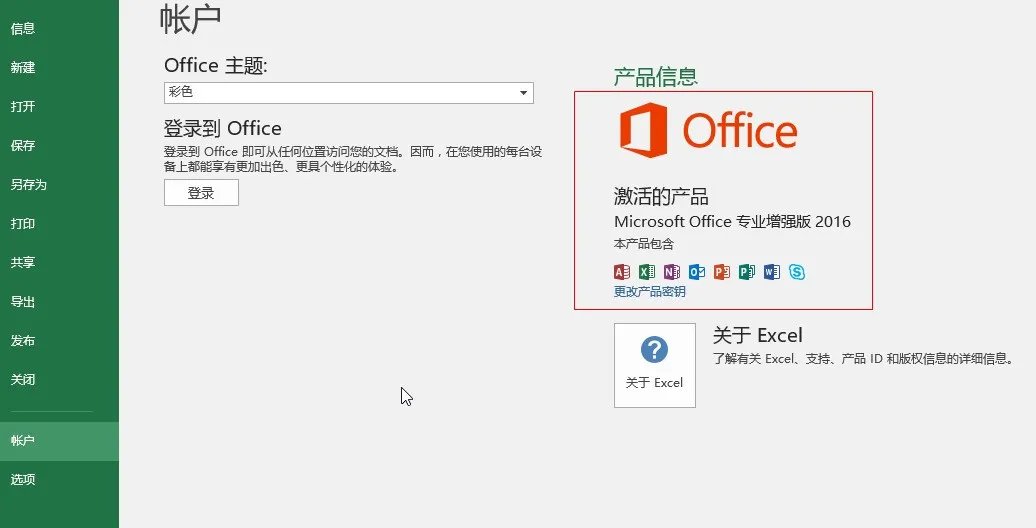Click the text Microsoft Office 专业增强版 2016
1036x528 pixels.
click(x=732, y=221)
